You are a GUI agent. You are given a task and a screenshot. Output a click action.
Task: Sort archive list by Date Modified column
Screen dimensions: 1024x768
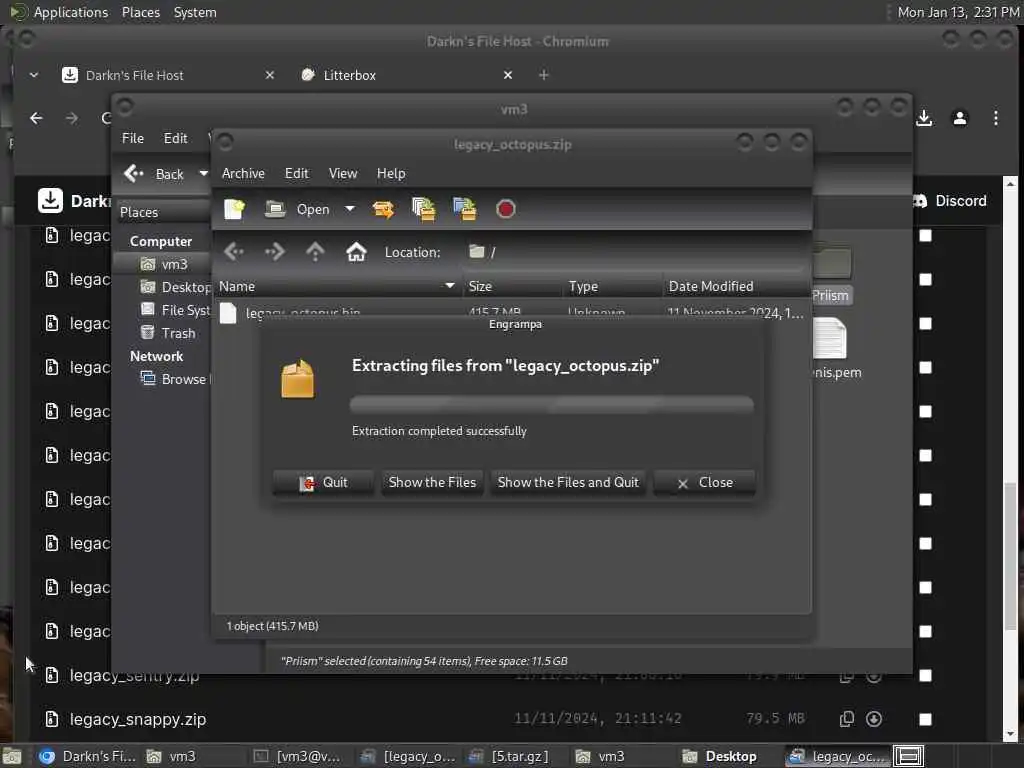[x=737, y=286]
